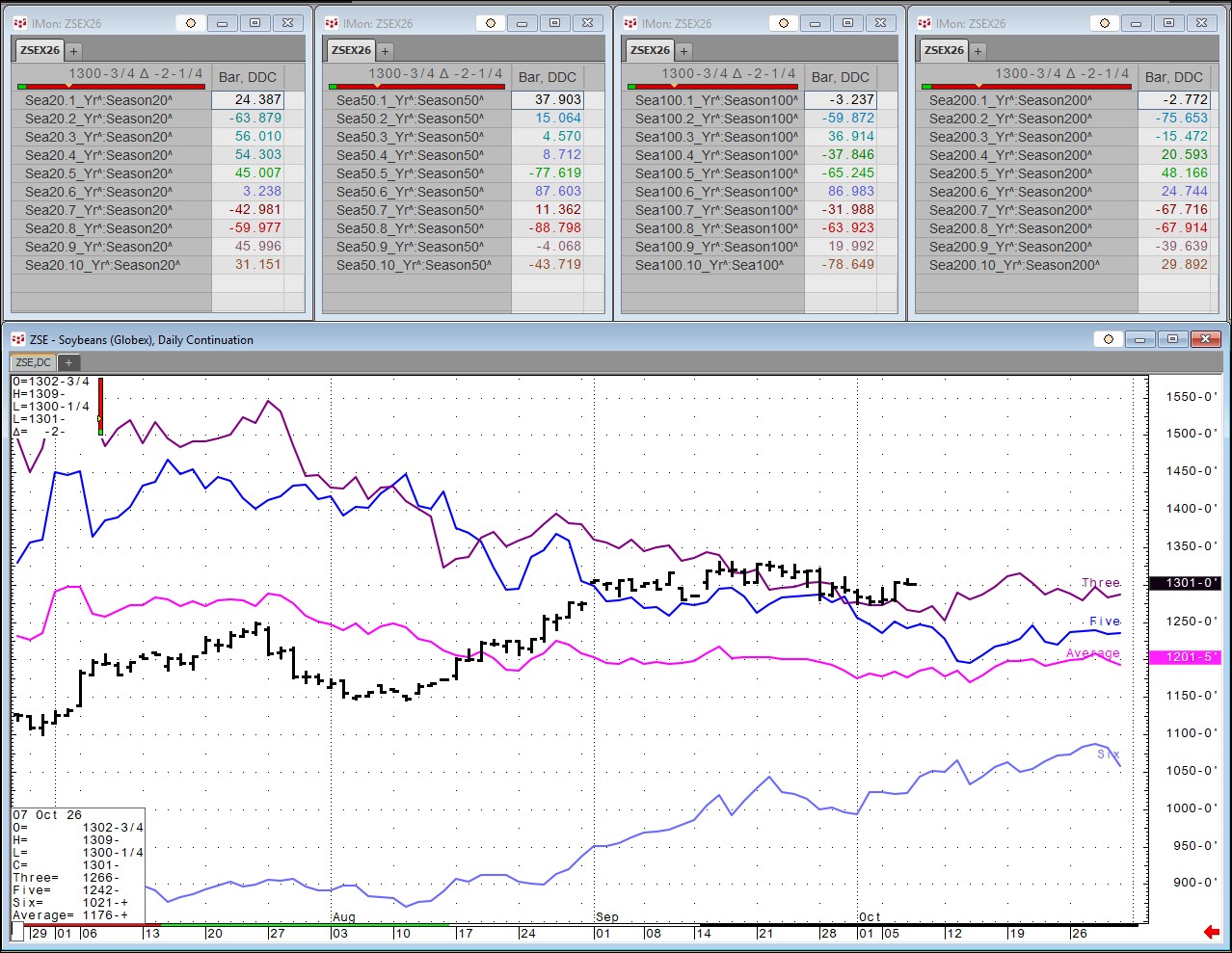Click the selected value cell 24.387
The image size is (1232, 953).
(247, 99)
